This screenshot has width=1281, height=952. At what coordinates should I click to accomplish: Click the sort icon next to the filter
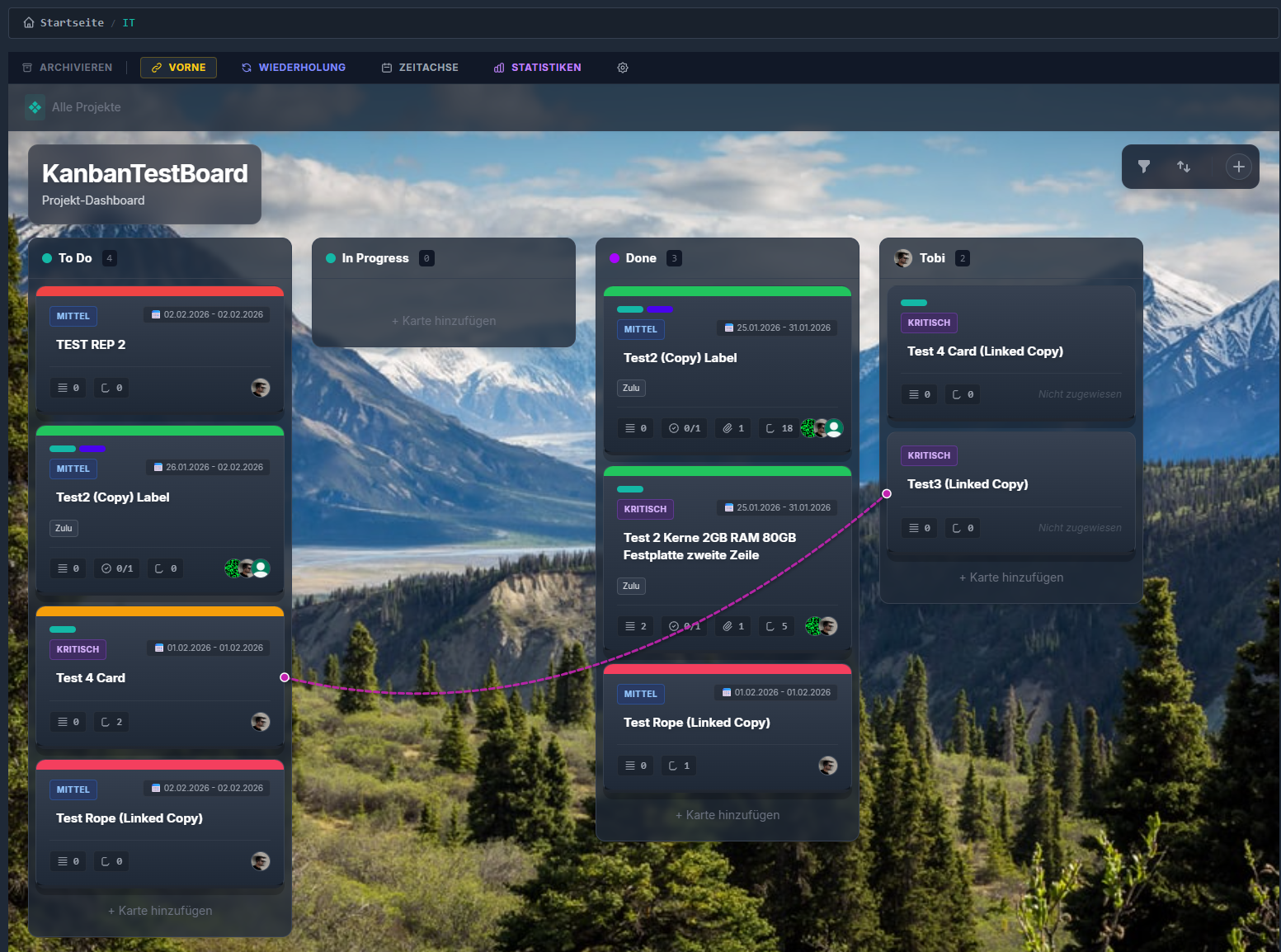pyautogui.click(x=1184, y=167)
